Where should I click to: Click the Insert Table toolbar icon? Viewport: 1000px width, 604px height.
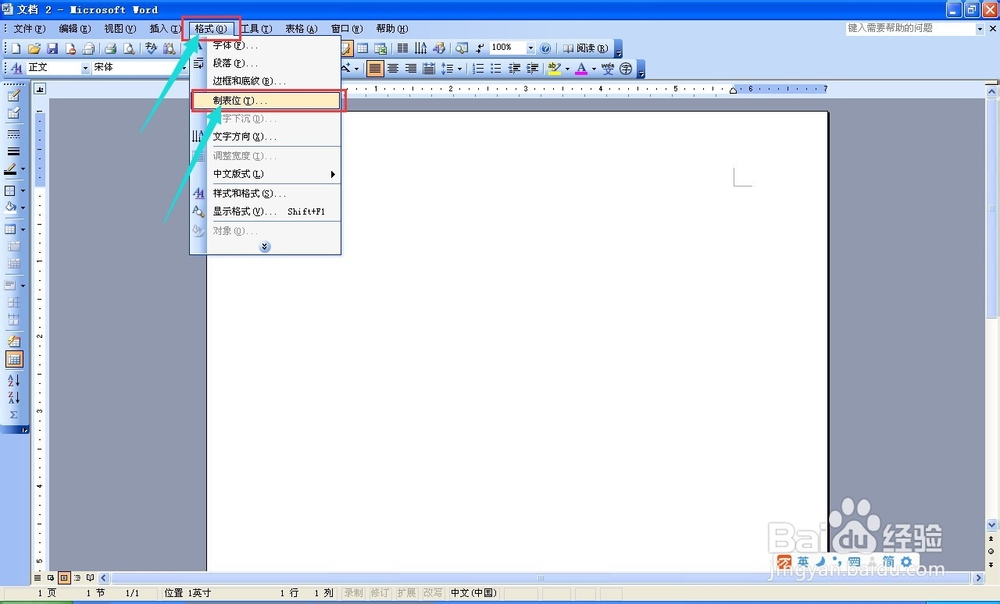click(362, 48)
